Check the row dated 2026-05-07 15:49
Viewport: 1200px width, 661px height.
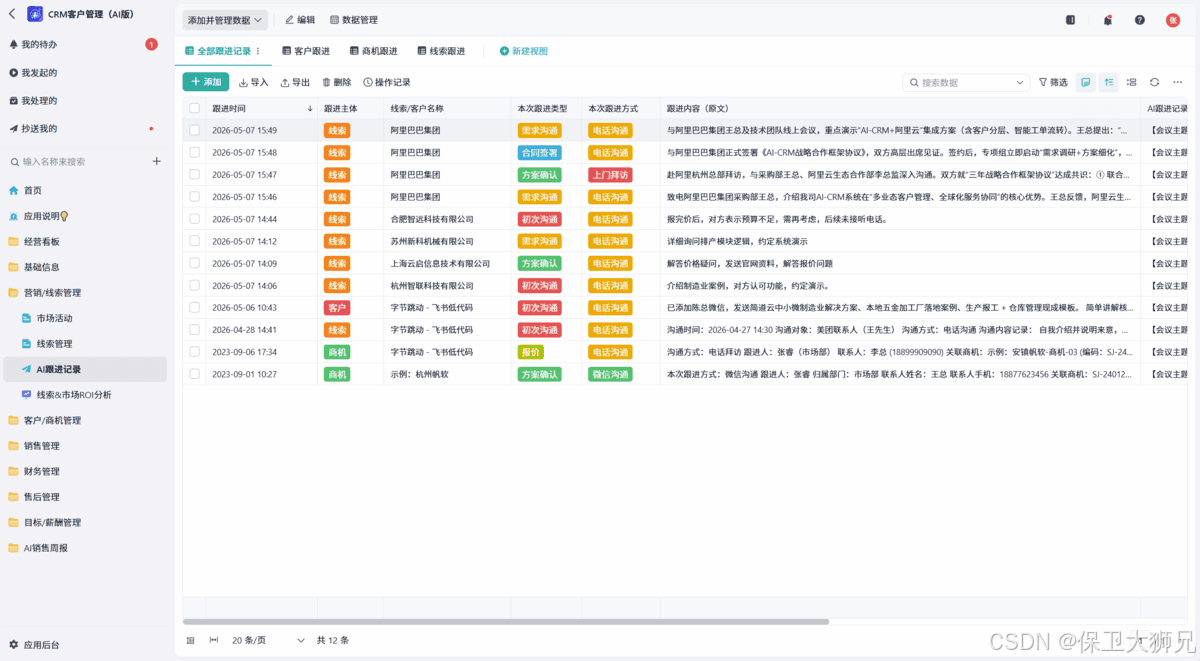(194, 130)
